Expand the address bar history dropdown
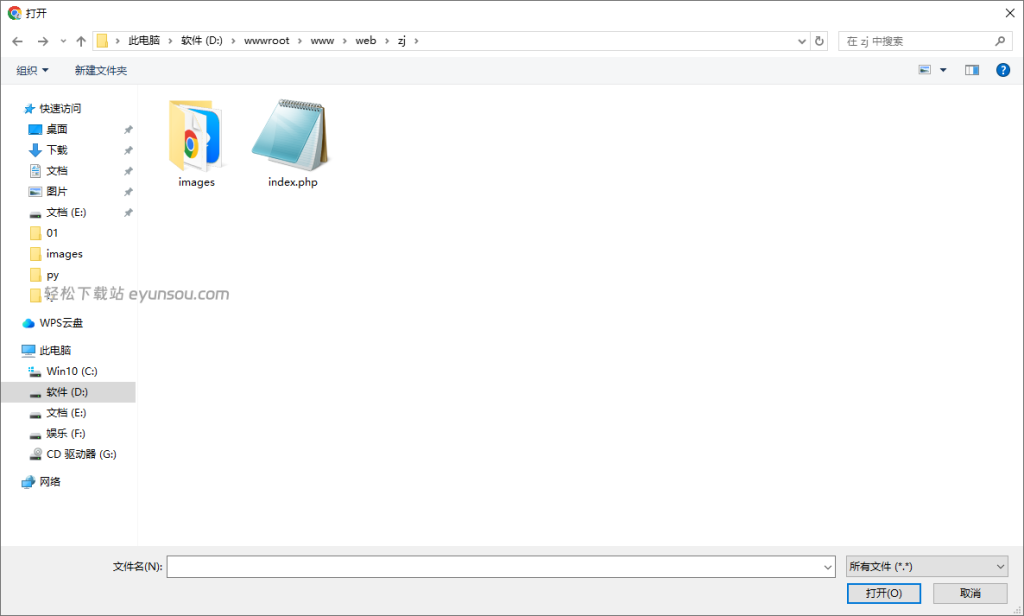1024x616 pixels. (x=802, y=41)
